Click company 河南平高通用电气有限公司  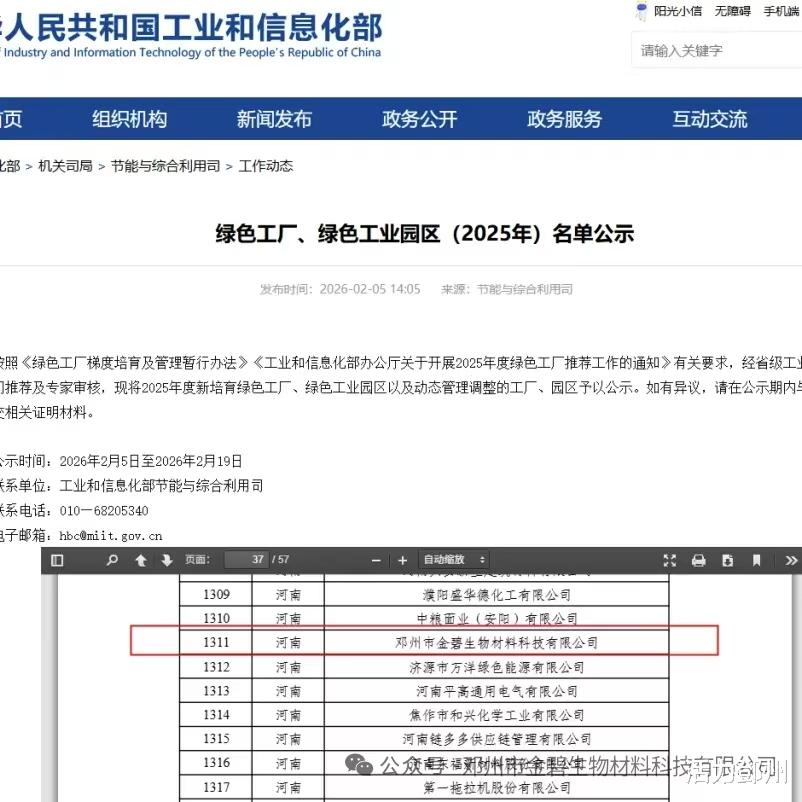point(497,692)
